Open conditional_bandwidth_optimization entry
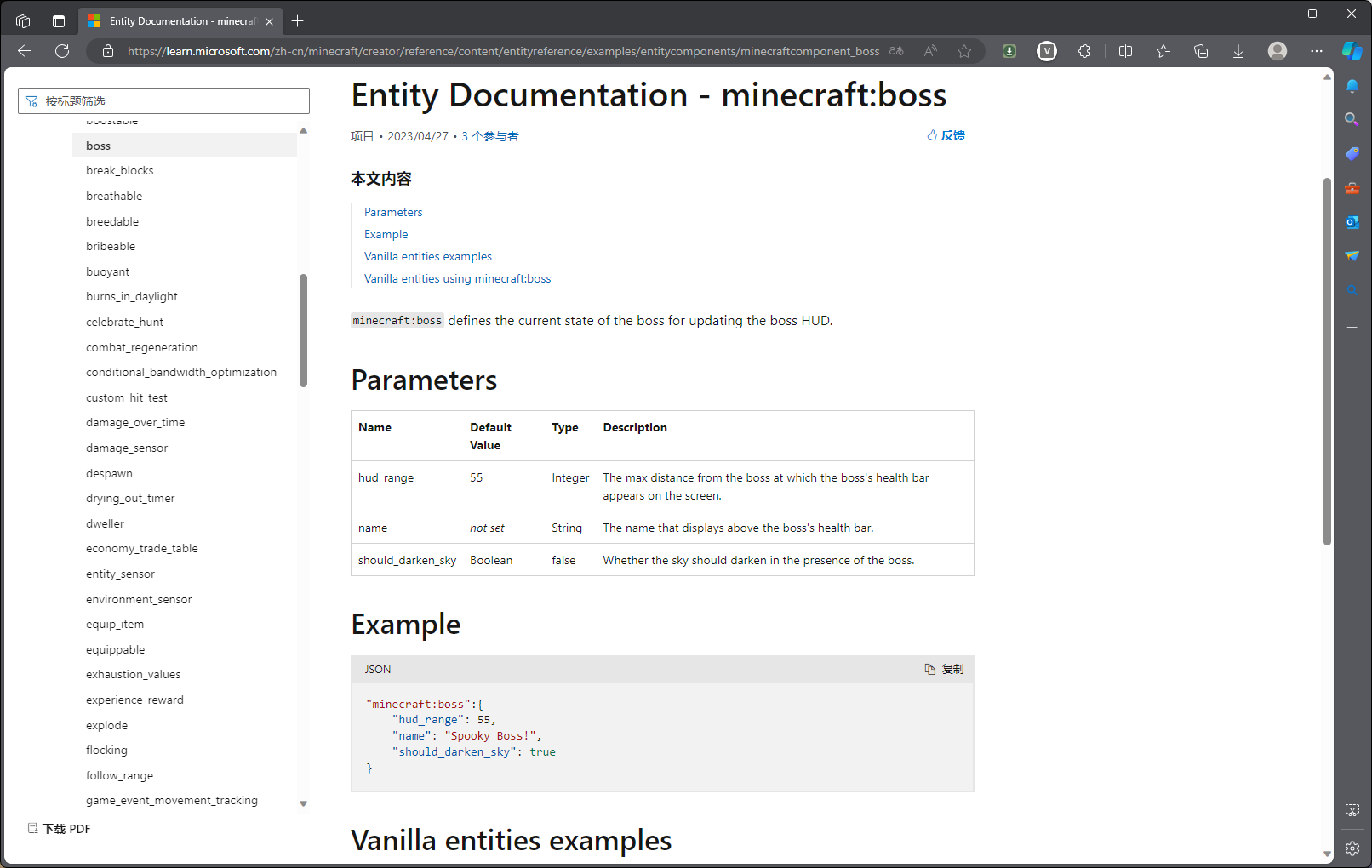 [x=181, y=372]
